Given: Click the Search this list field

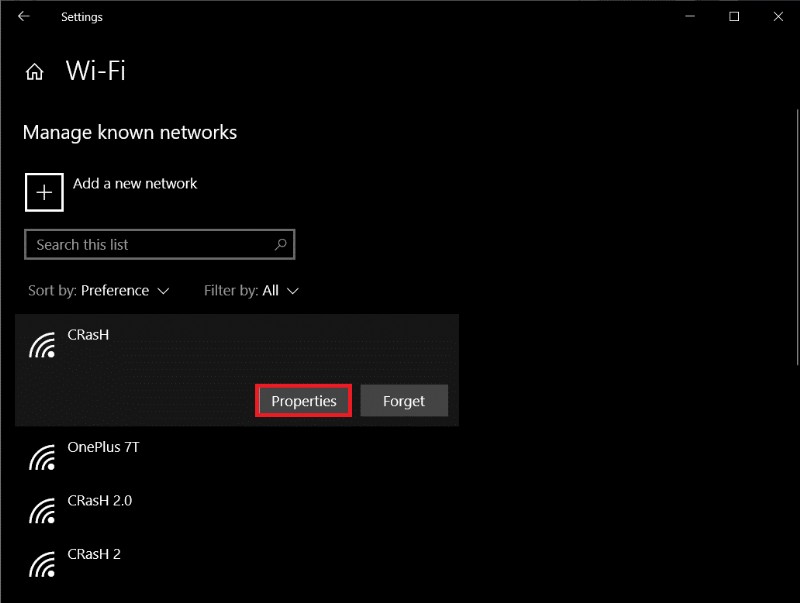Looking at the screenshot, I should 150,244.
